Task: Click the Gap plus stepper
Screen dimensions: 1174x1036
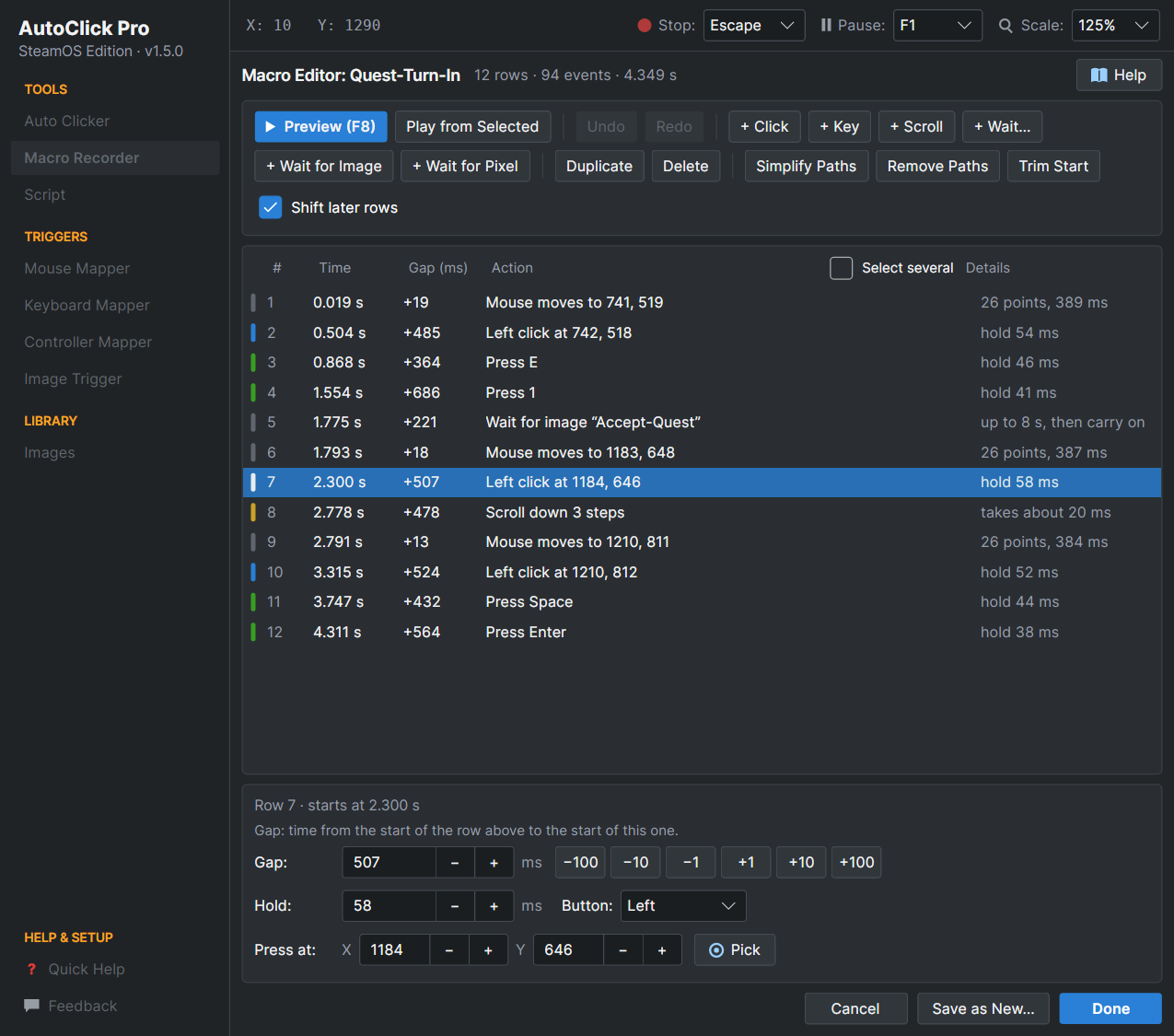Action: 494,863
